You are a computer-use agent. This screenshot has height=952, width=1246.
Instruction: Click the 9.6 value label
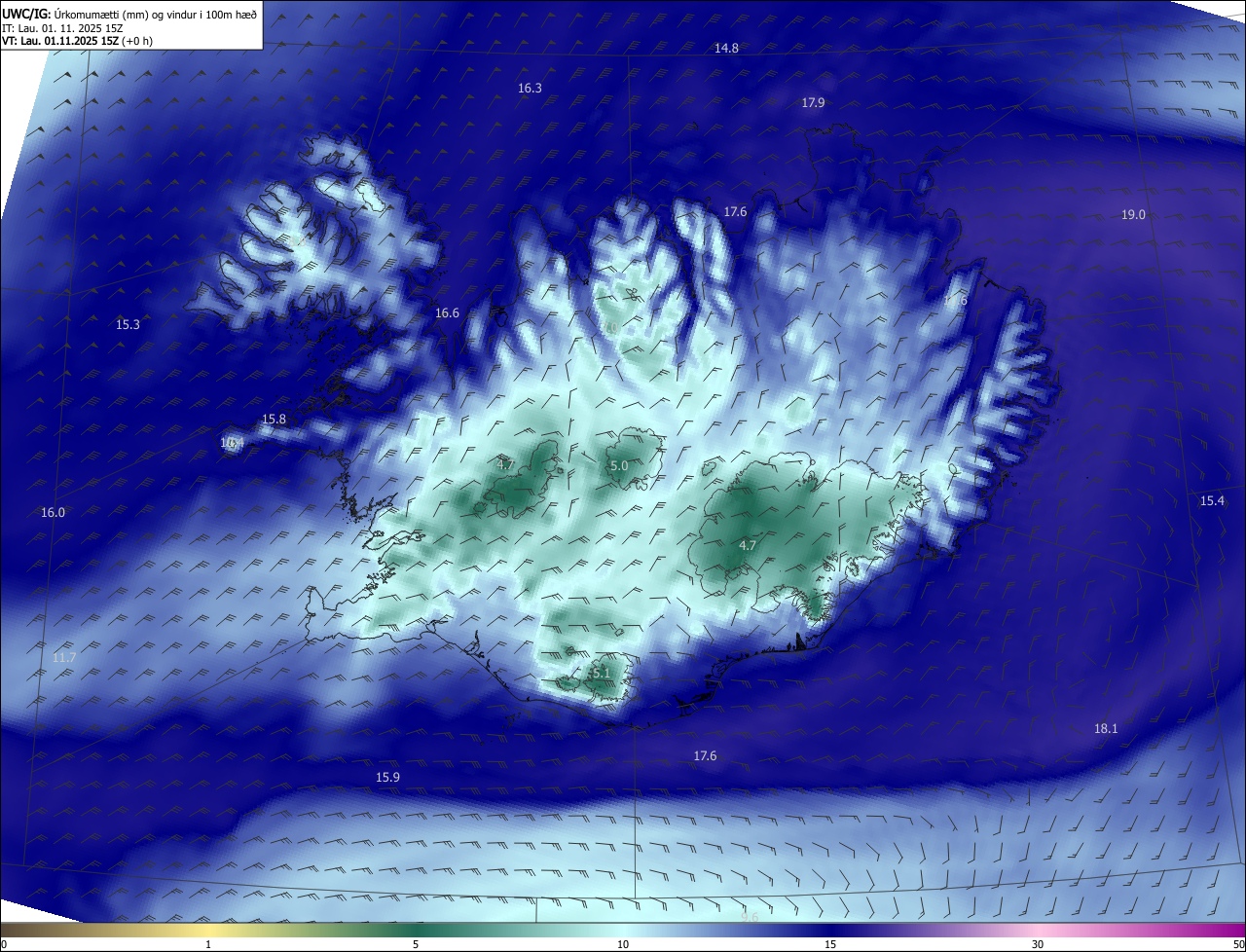(750, 917)
